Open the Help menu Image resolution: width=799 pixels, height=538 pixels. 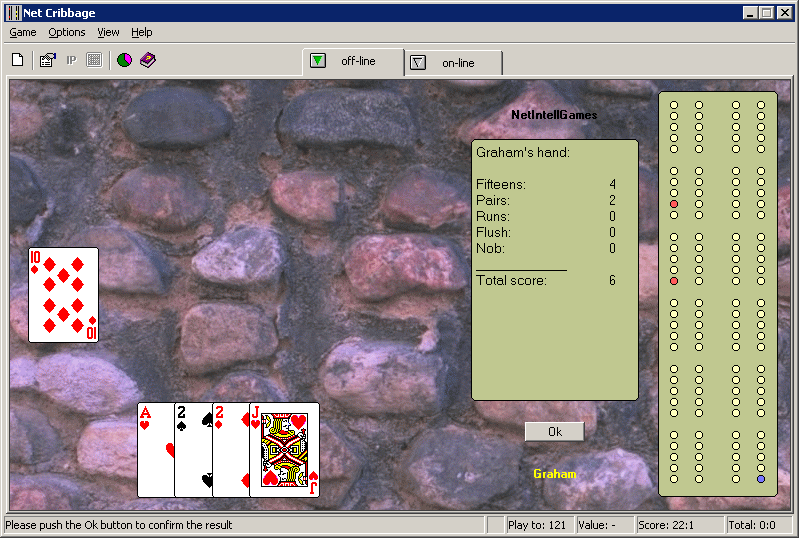pyautogui.click(x=142, y=33)
